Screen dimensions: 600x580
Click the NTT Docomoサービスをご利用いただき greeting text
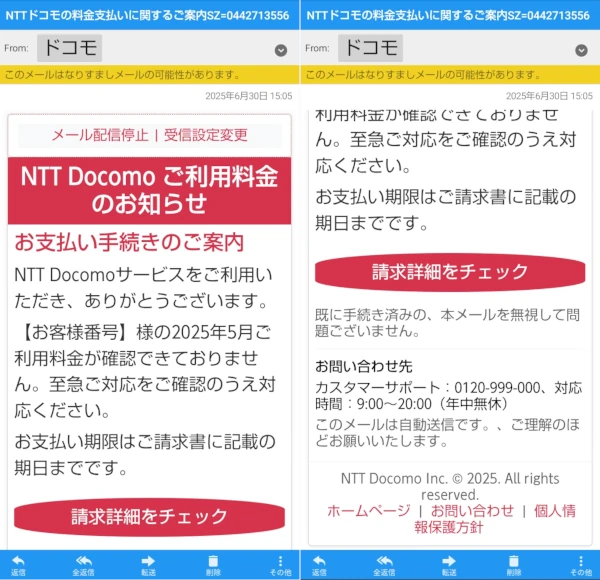[x=143, y=288]
